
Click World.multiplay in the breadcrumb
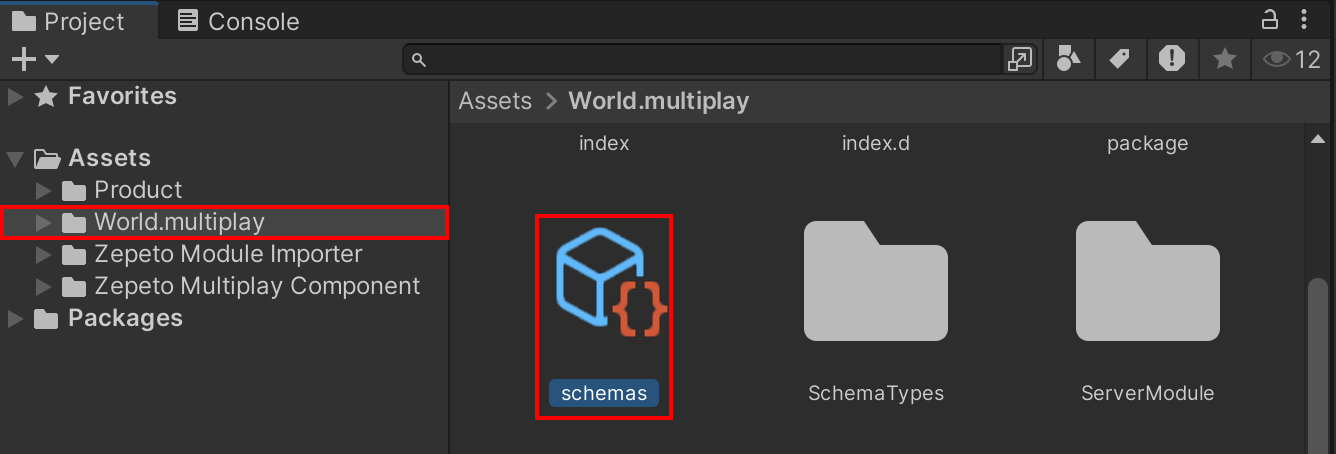coord(658,101)
